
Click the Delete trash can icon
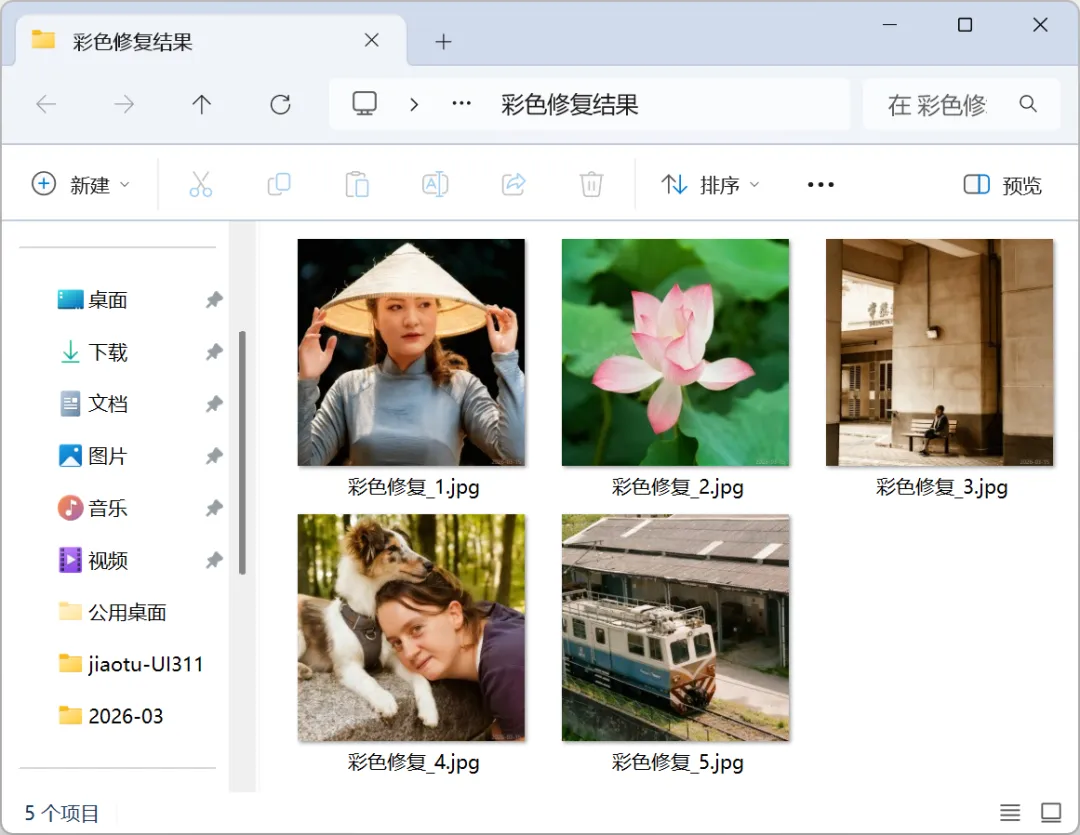tap(592, 185)
